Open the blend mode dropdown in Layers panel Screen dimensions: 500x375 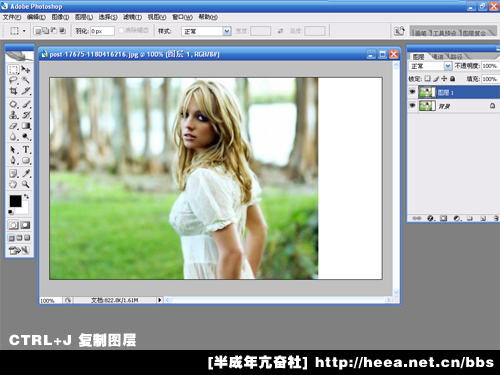[448, 66]
